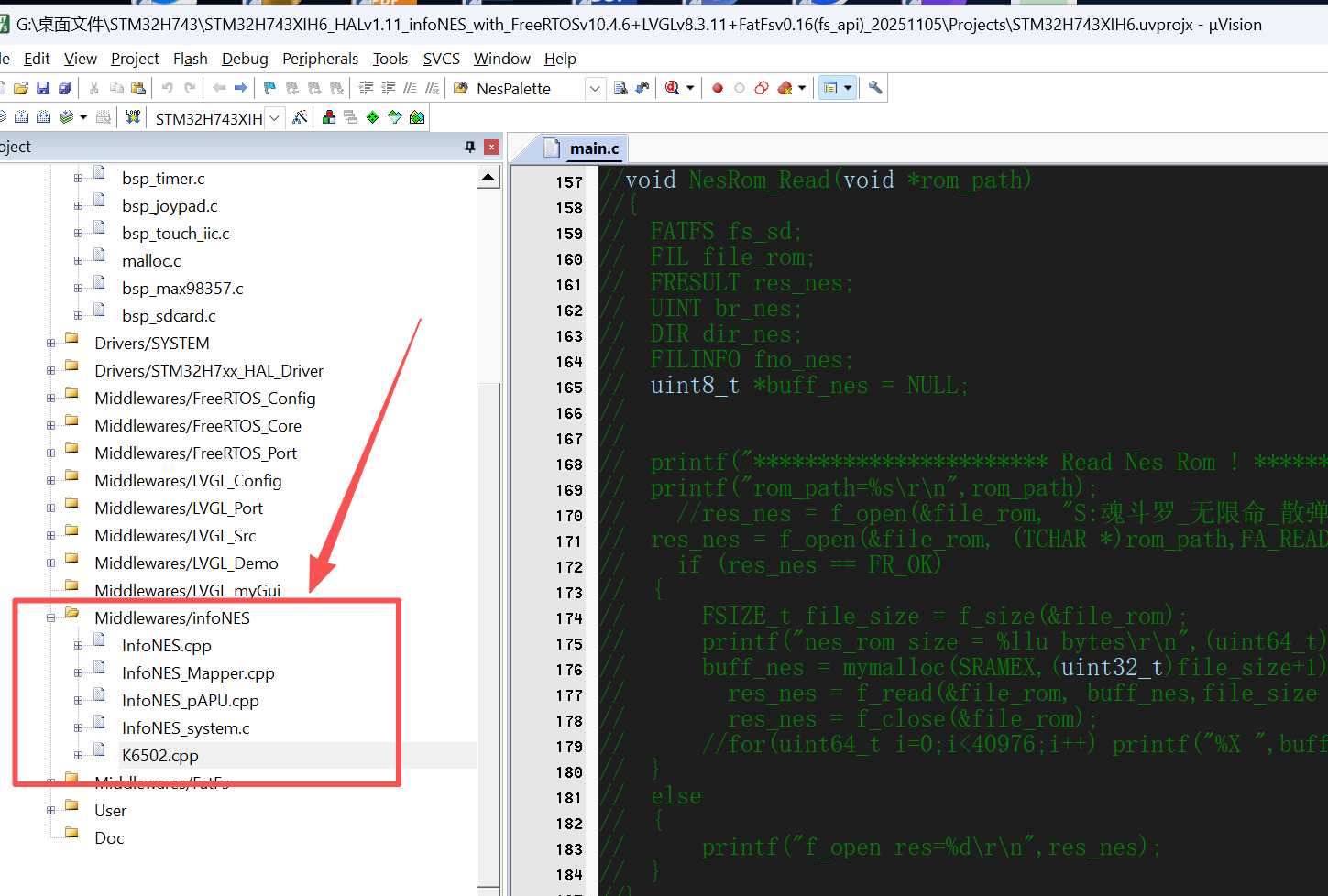Select malloc.c in the project tree
This screenshot has width=1328, height=896.
pyautogui.click(x=151, y=261)
